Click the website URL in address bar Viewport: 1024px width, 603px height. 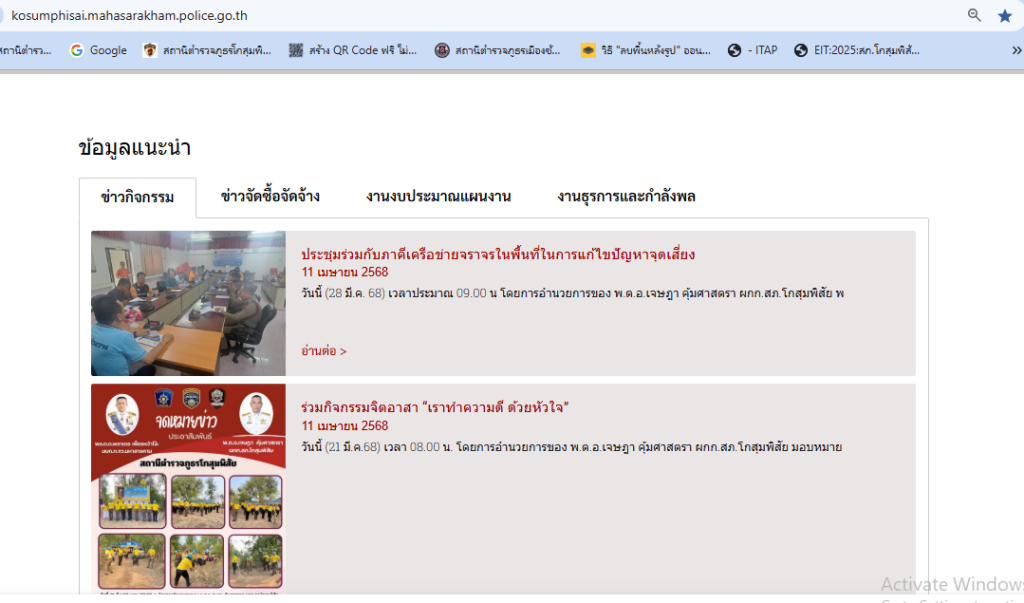129,15
